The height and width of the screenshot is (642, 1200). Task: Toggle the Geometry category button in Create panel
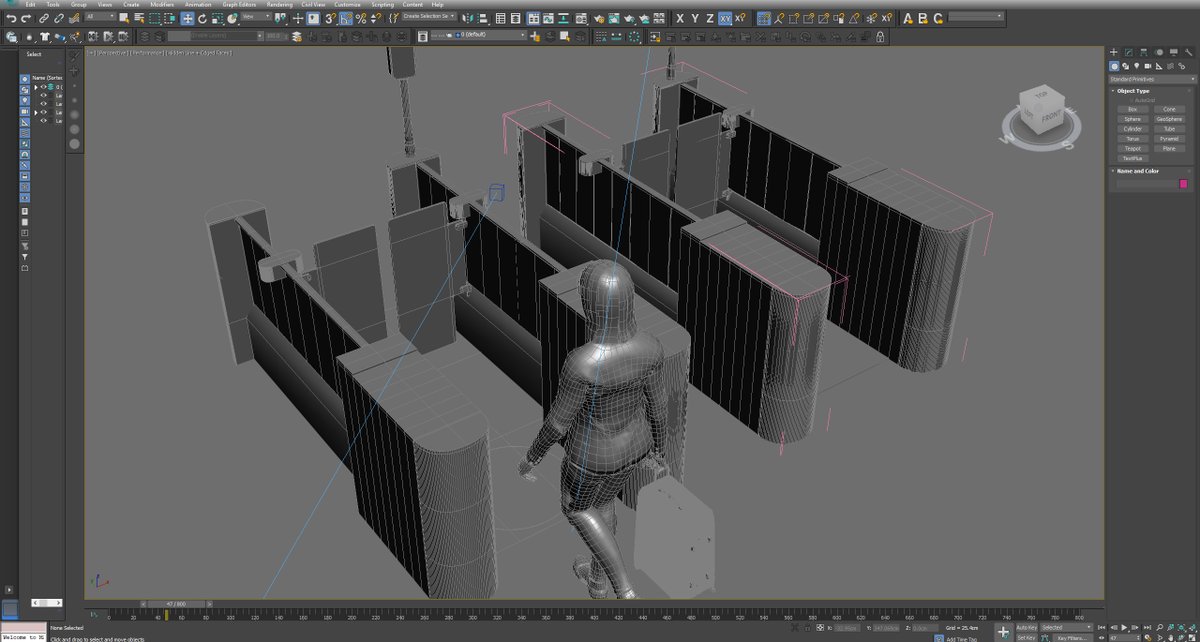point(1115,66)
